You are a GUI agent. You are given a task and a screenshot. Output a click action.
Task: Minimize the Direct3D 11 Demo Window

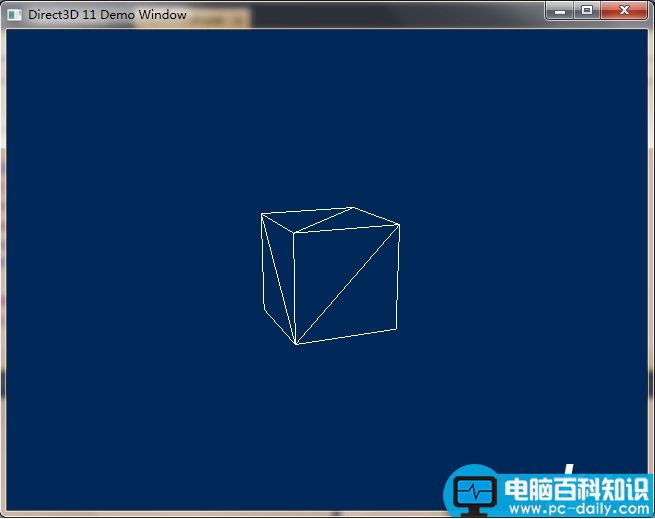coord(560,11)
